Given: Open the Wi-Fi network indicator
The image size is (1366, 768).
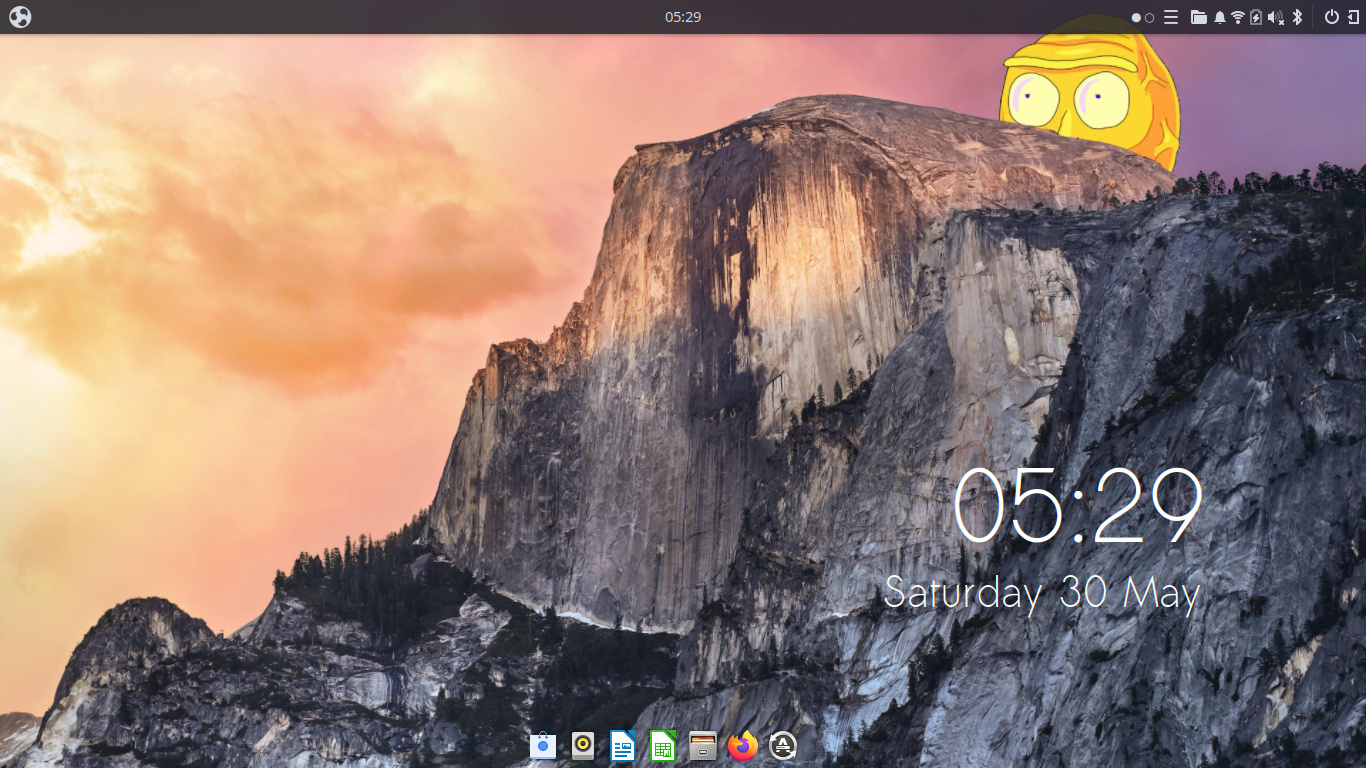Looking at the screenshot, I should click(1238, 17).
